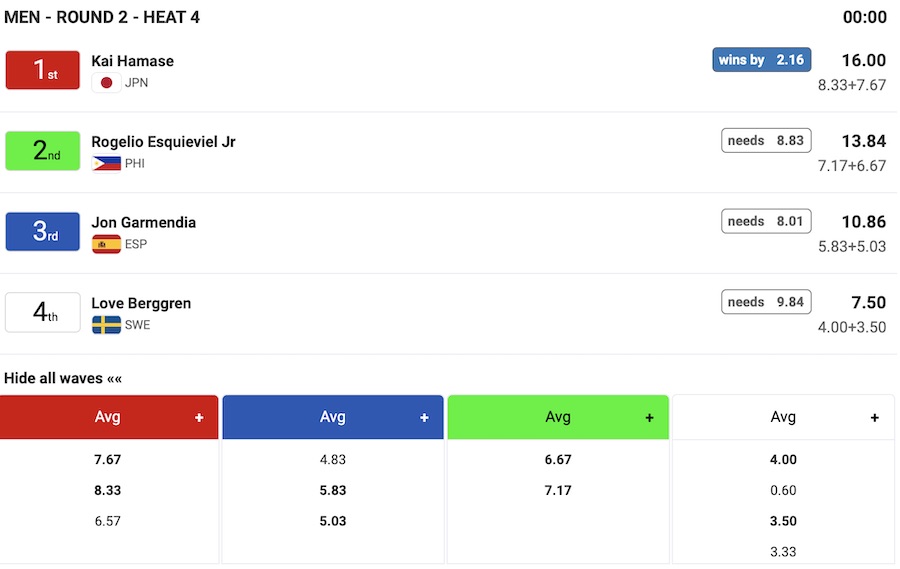Expand the green Avg column plus
This screenshot has width=900, height=569.
click(x=649, y=418)
